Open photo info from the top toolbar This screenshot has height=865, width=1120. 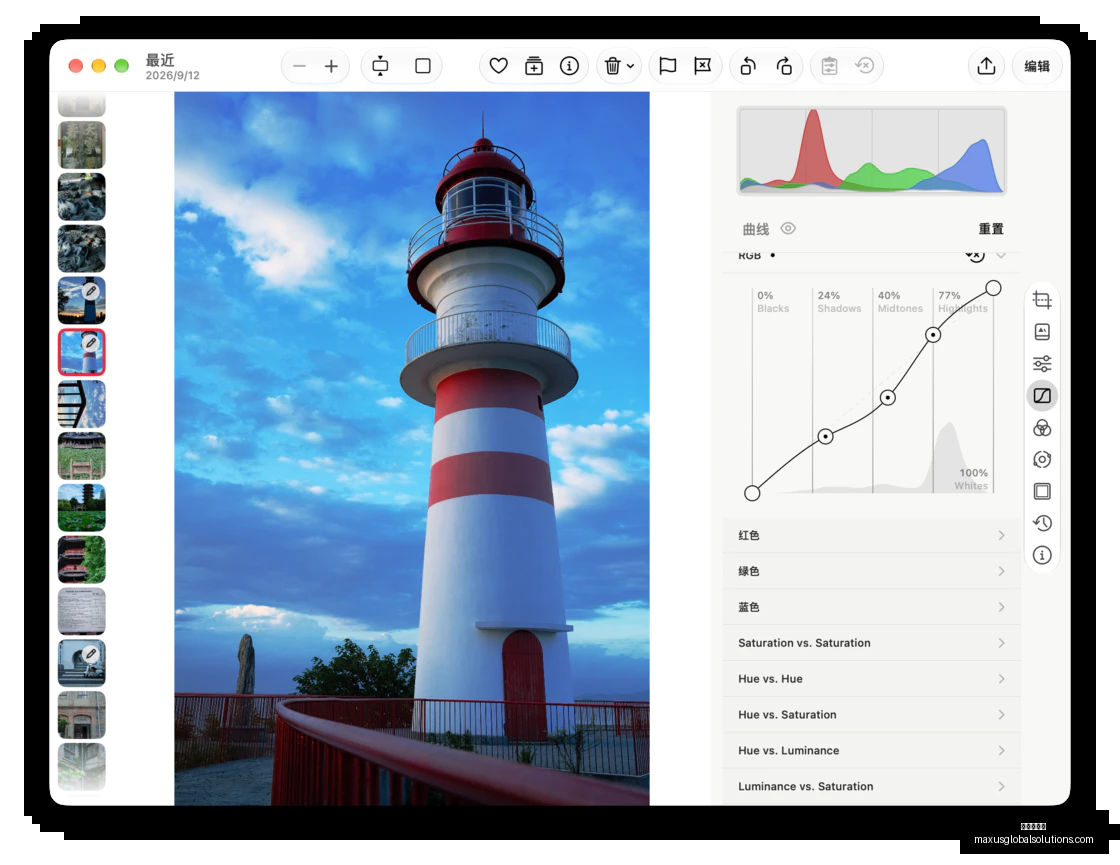point(569,66)
